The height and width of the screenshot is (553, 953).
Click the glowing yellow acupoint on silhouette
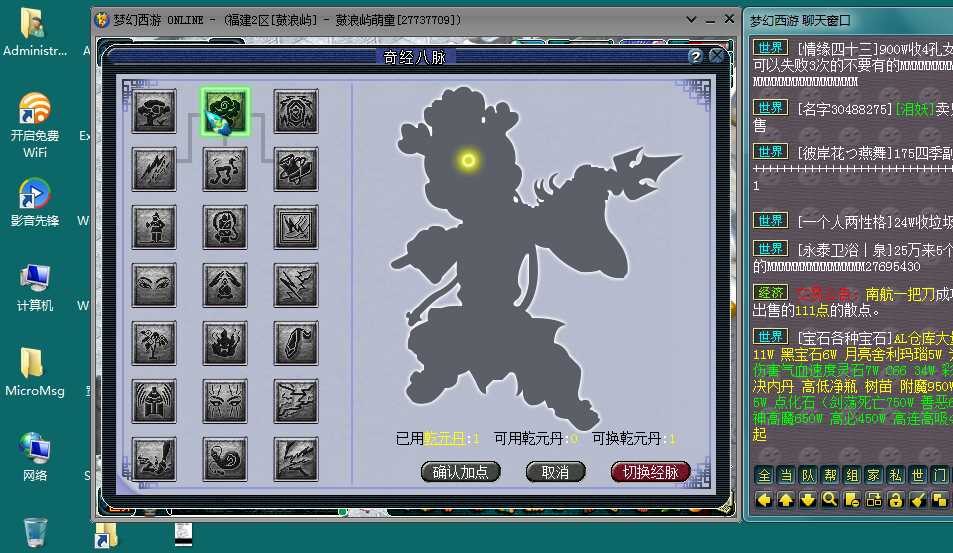(468, 160)
